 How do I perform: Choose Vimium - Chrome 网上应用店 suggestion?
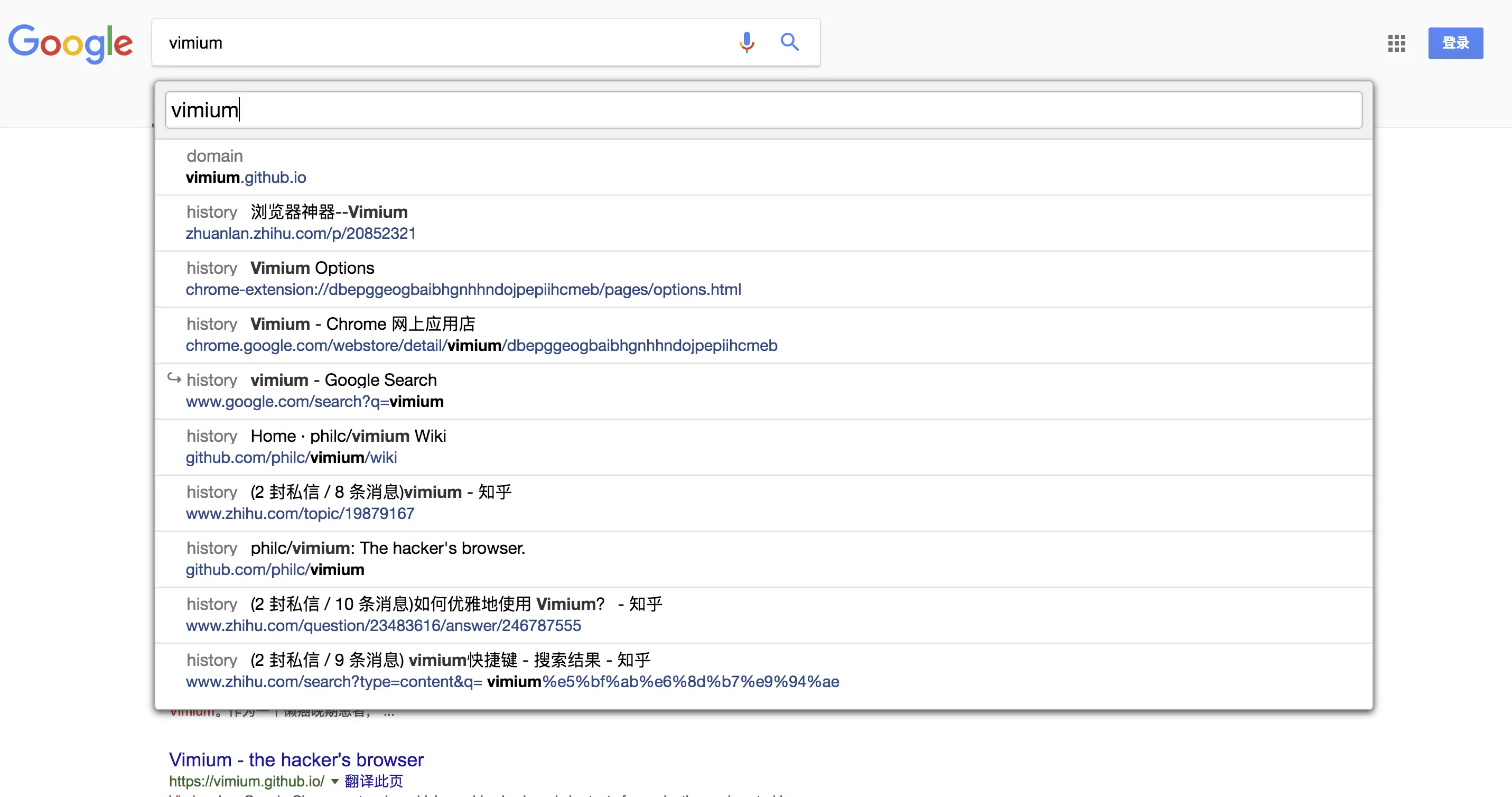pyautogui.click(x=363, y=323)
